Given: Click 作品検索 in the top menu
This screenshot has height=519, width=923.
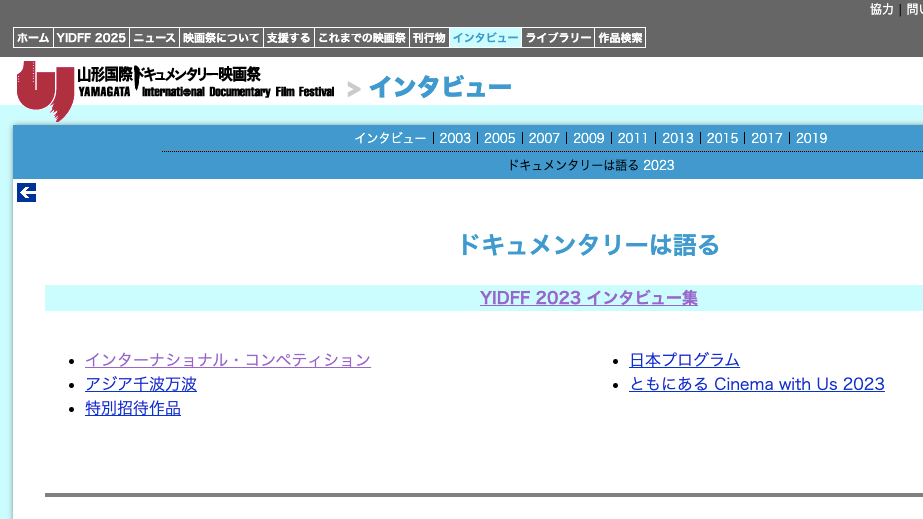Looking at the screenshot, I should (x=620, y=38).
